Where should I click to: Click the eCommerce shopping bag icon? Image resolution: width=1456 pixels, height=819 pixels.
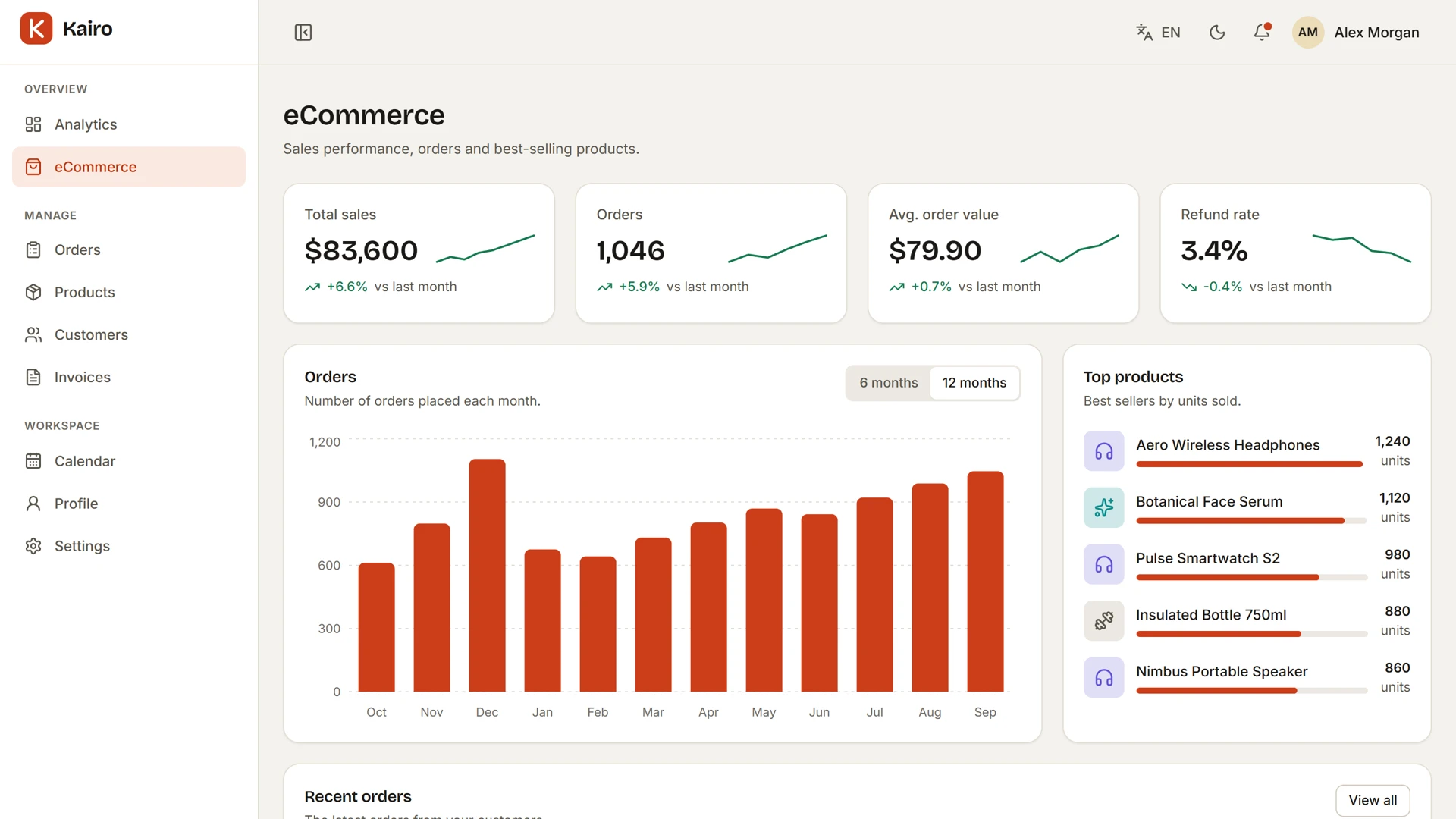coord(33,167)
